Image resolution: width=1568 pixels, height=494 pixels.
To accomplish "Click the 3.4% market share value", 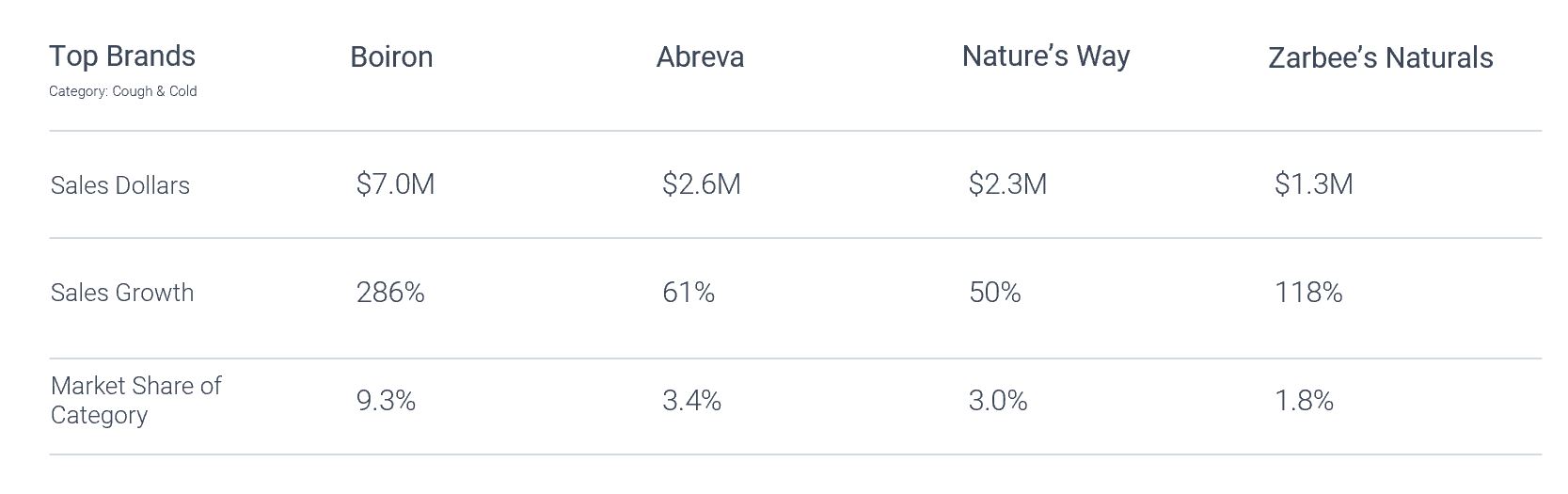I will [x=692, y=401].
